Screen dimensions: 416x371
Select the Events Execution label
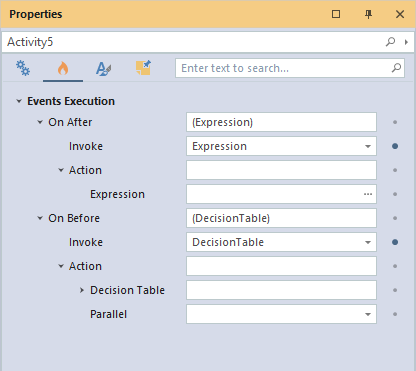coord(71,101)
